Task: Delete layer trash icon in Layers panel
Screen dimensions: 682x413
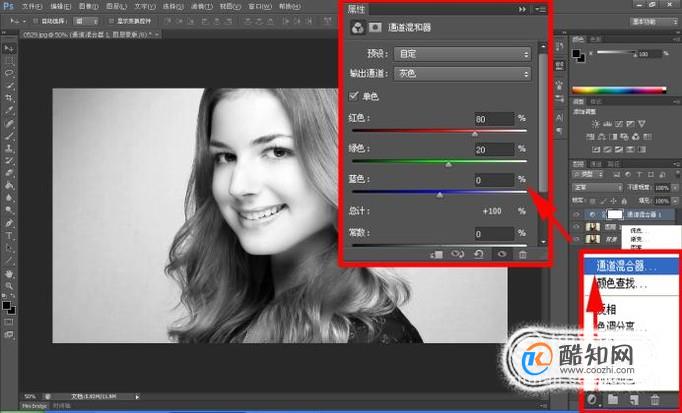Action: 655,399
